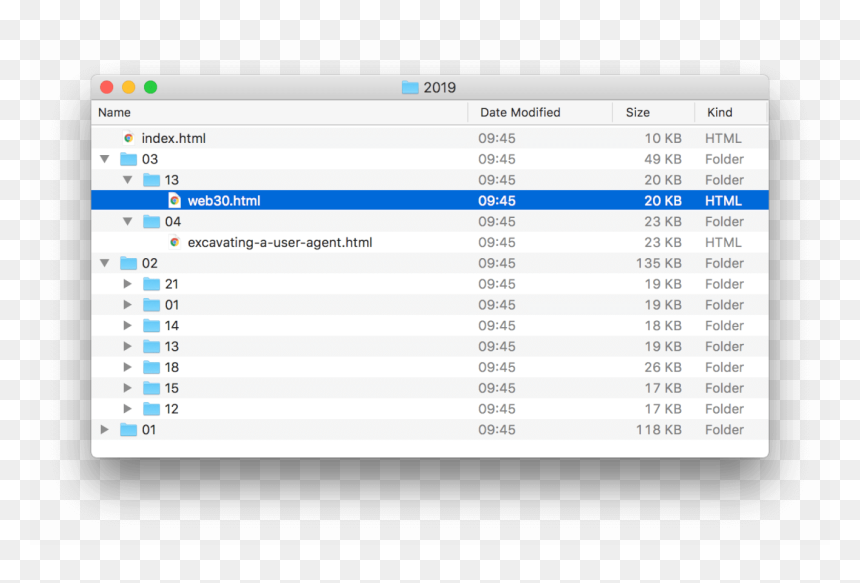
Task: Click the folder icon of 12
Action: point(151,409)
